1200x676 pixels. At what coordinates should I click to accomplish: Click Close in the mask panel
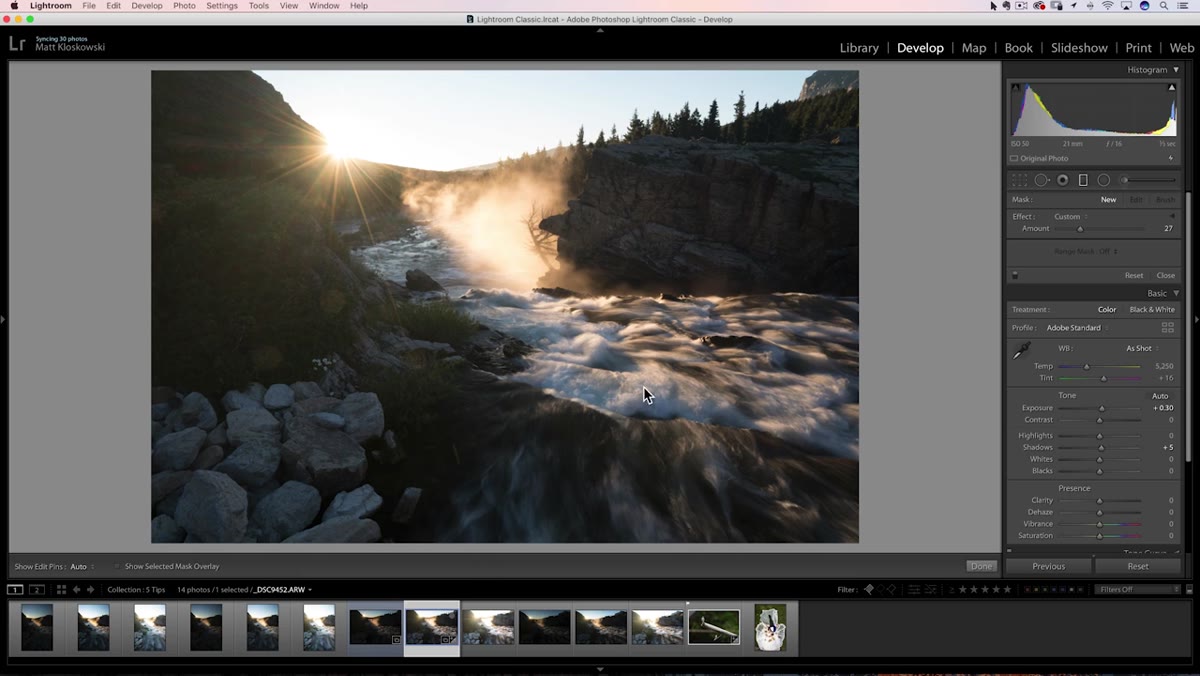[1166, 276]
